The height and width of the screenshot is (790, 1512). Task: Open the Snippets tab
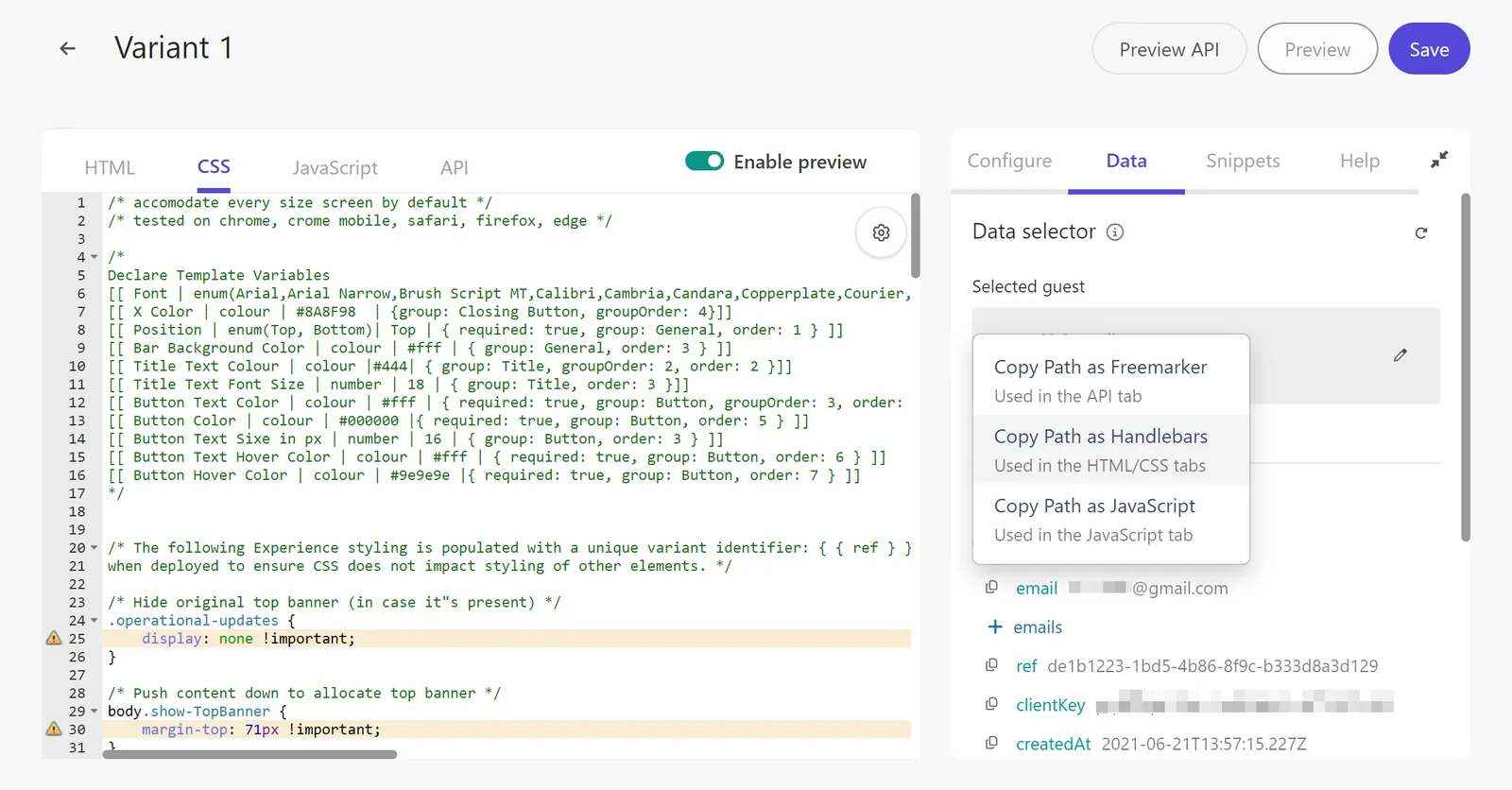coord(1243,161)
